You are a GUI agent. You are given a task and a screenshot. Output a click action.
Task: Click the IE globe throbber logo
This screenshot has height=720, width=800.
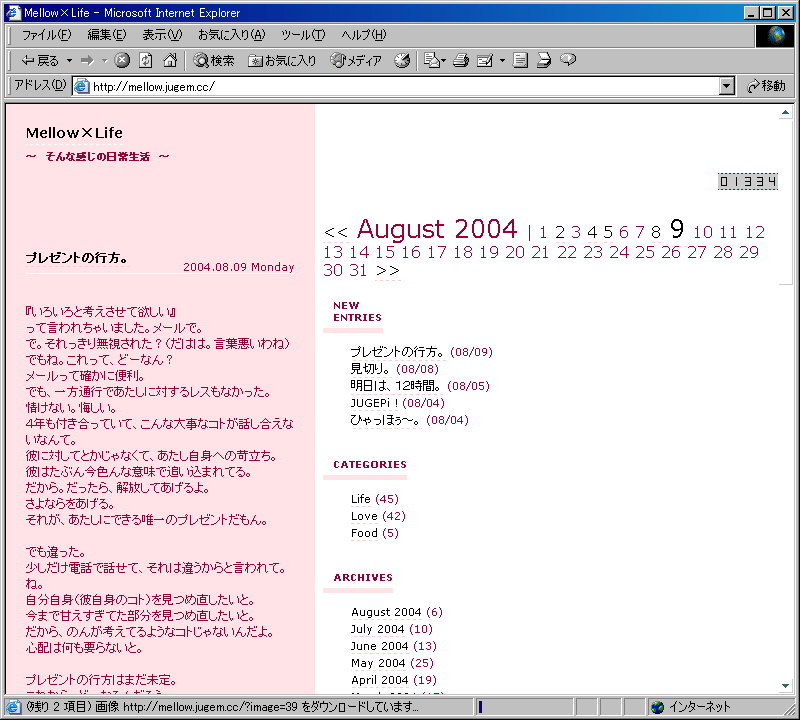click(x=776, y=35)
